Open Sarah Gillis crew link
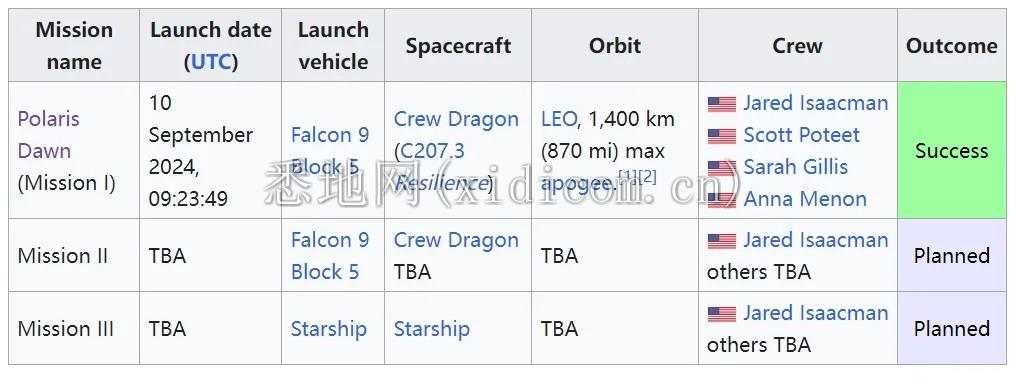Viewport: 1016px width, 380px height. tap(795, 167)
